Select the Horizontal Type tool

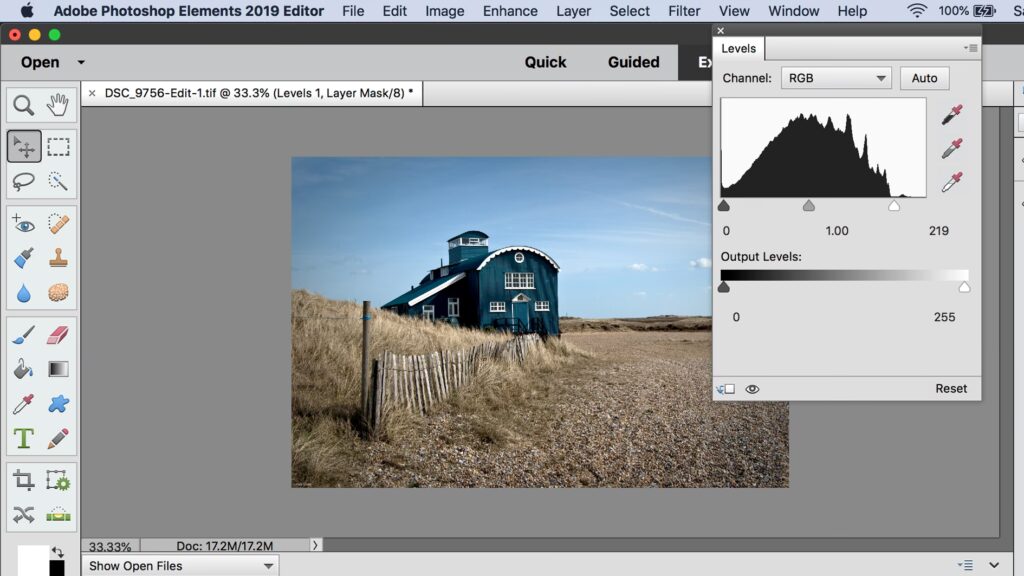click(24, 438)
